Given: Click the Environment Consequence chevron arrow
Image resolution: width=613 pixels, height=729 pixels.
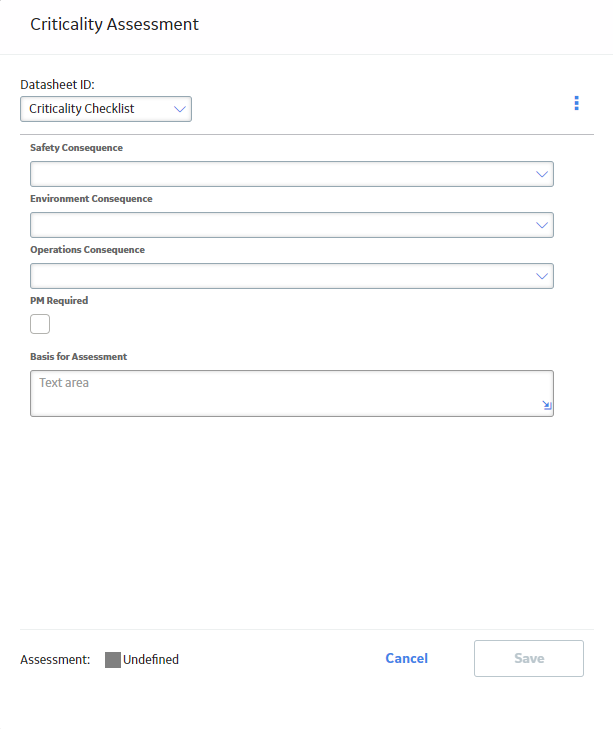Looking at the screenshot, I should [541, 225].
